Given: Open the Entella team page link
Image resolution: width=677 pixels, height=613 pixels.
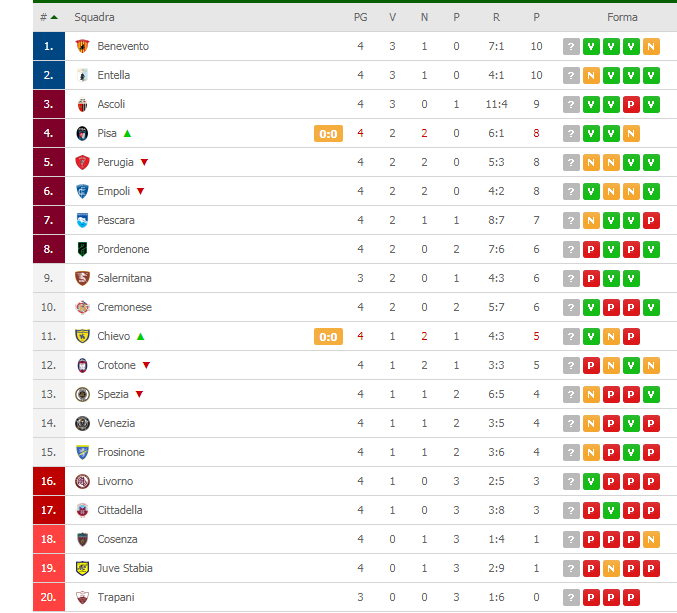Looking at the screenshot, I should click(x=114, y=75).
